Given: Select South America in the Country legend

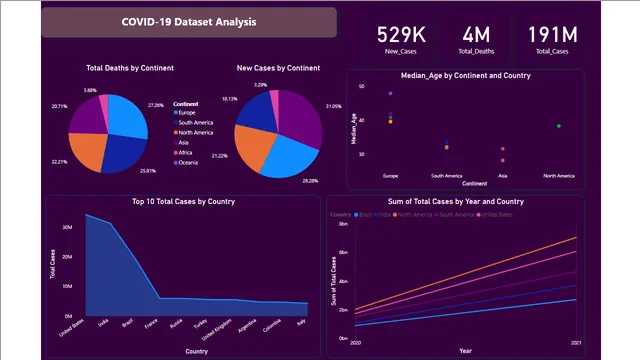Looking at the screenshot, I should point(454,215).
